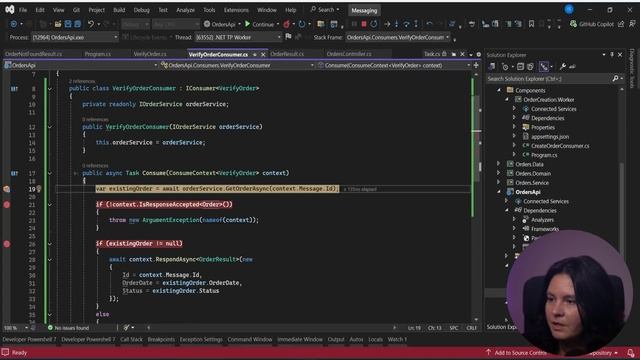Open the Stack Frame dropdown
The image size is (640, 360).
point(398,37)
